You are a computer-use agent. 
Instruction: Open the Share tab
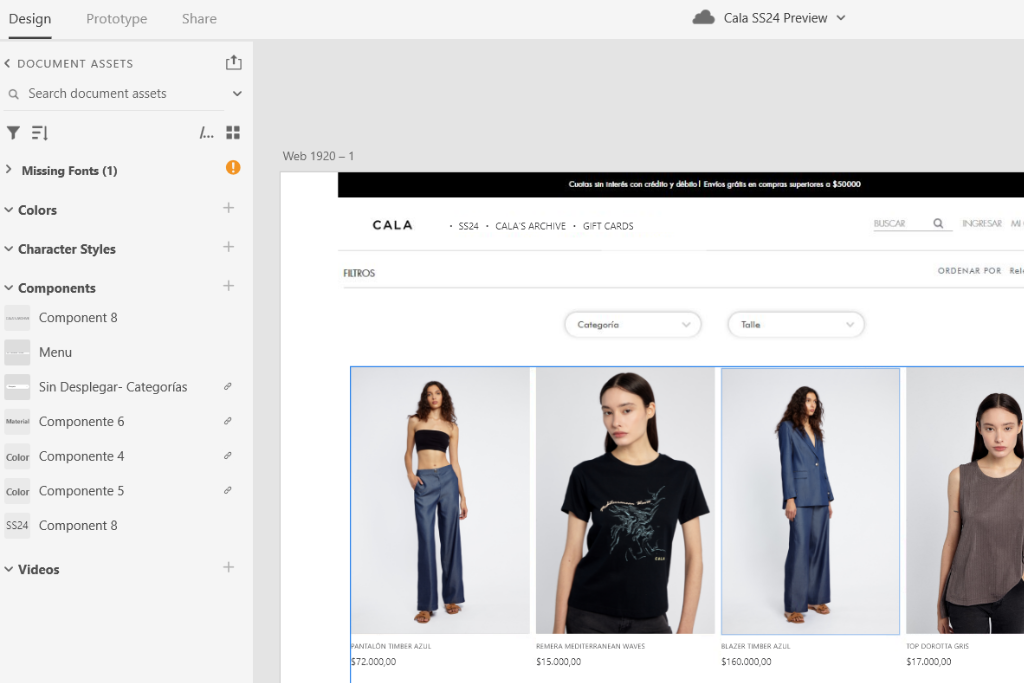pyautogui.click(x=199, y=19)
